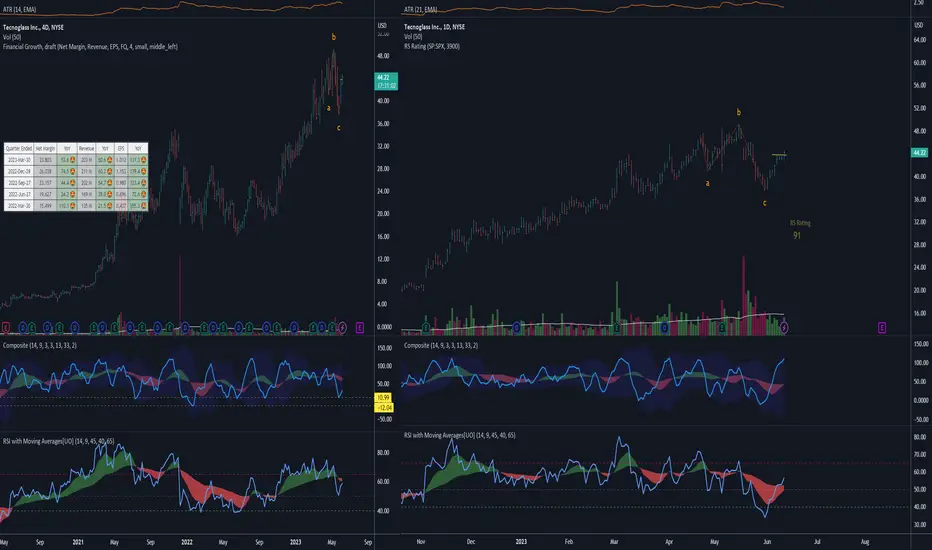Click the 64.00 level on the 1D price axis
The image size is (932, 550).
click(x=920, y=40)
